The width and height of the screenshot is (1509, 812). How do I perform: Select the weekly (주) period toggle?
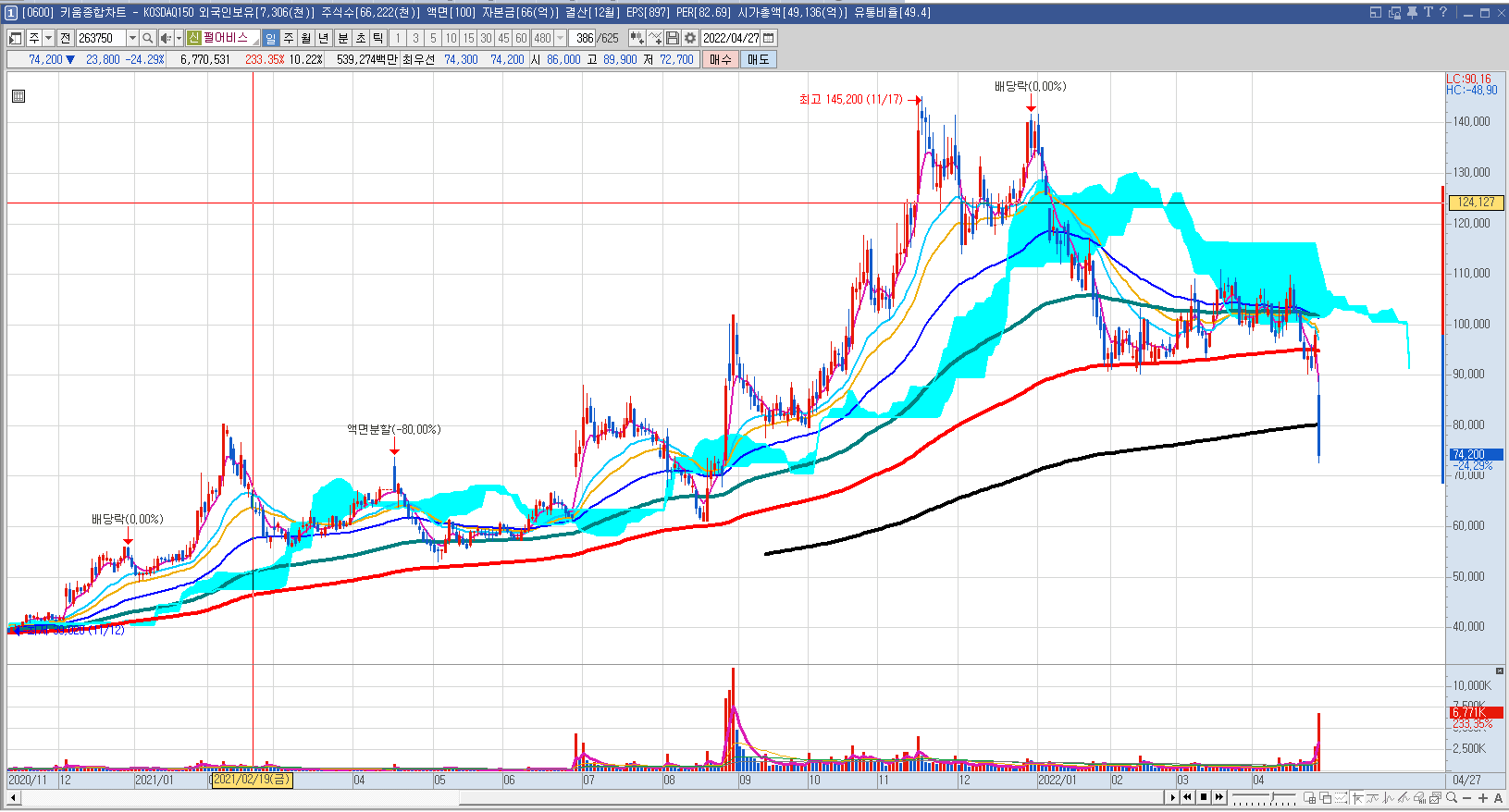(289, 38)
